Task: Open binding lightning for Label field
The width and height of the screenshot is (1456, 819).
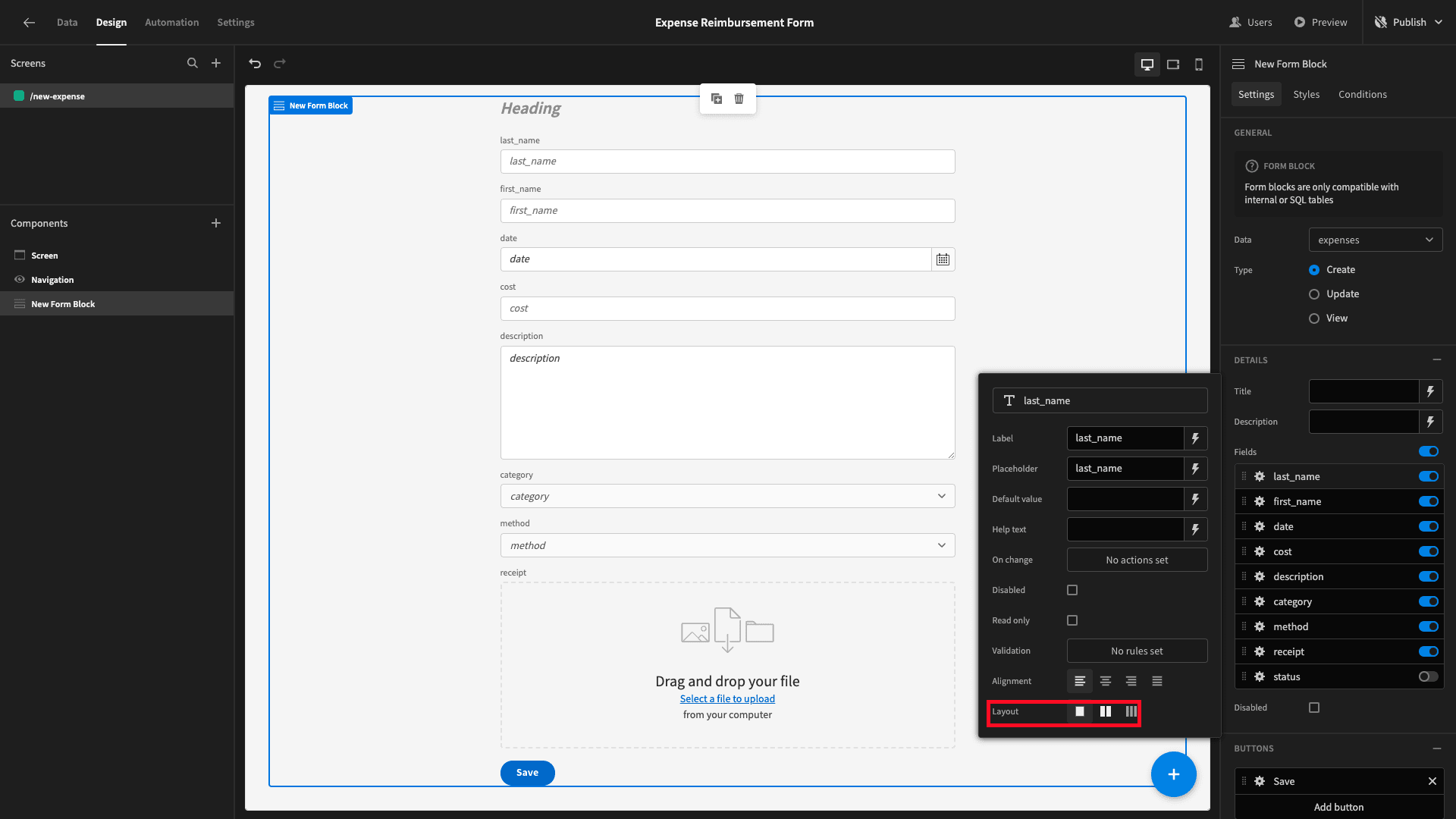Action: [1195, 438]
